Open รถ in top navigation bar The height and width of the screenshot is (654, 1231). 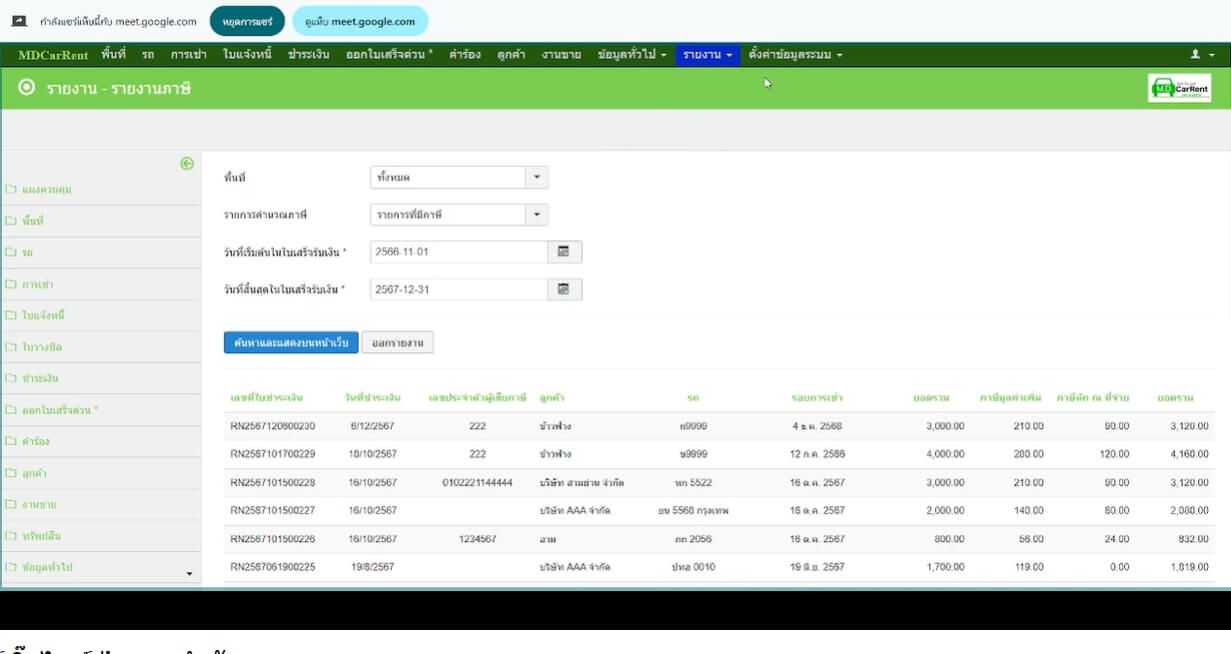click(148, 55)
